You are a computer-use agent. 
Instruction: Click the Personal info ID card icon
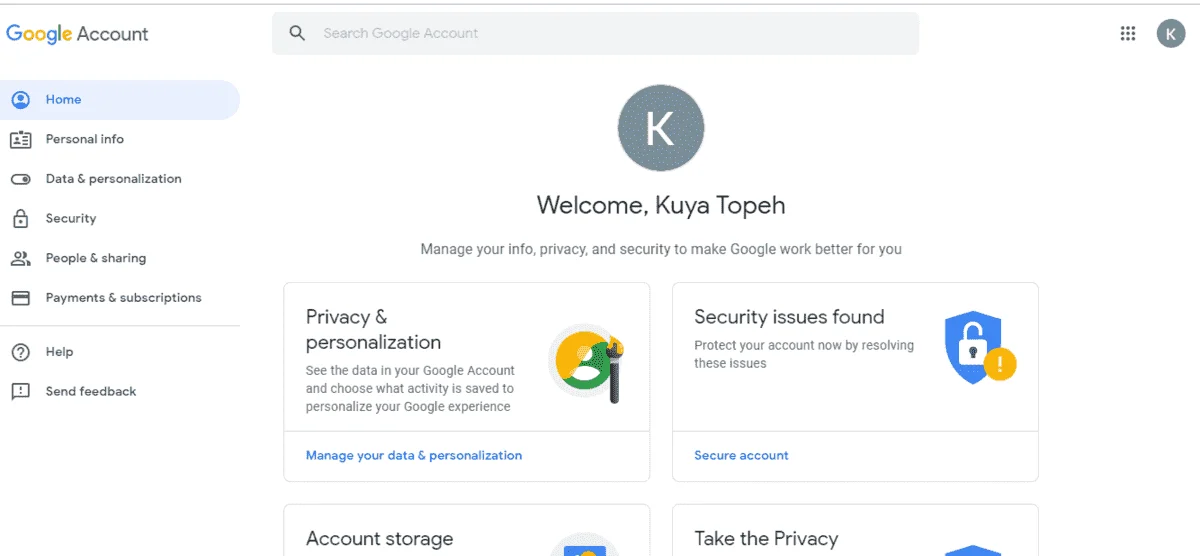(20, 139)
